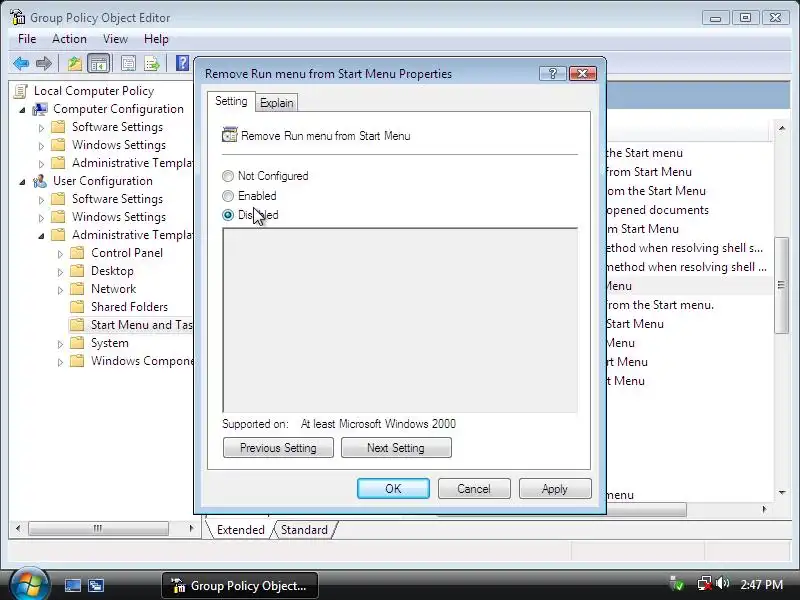Viewport: 800px width, 600px height.
Task: Click the Cancel button
Action: (x=473, y=488)
